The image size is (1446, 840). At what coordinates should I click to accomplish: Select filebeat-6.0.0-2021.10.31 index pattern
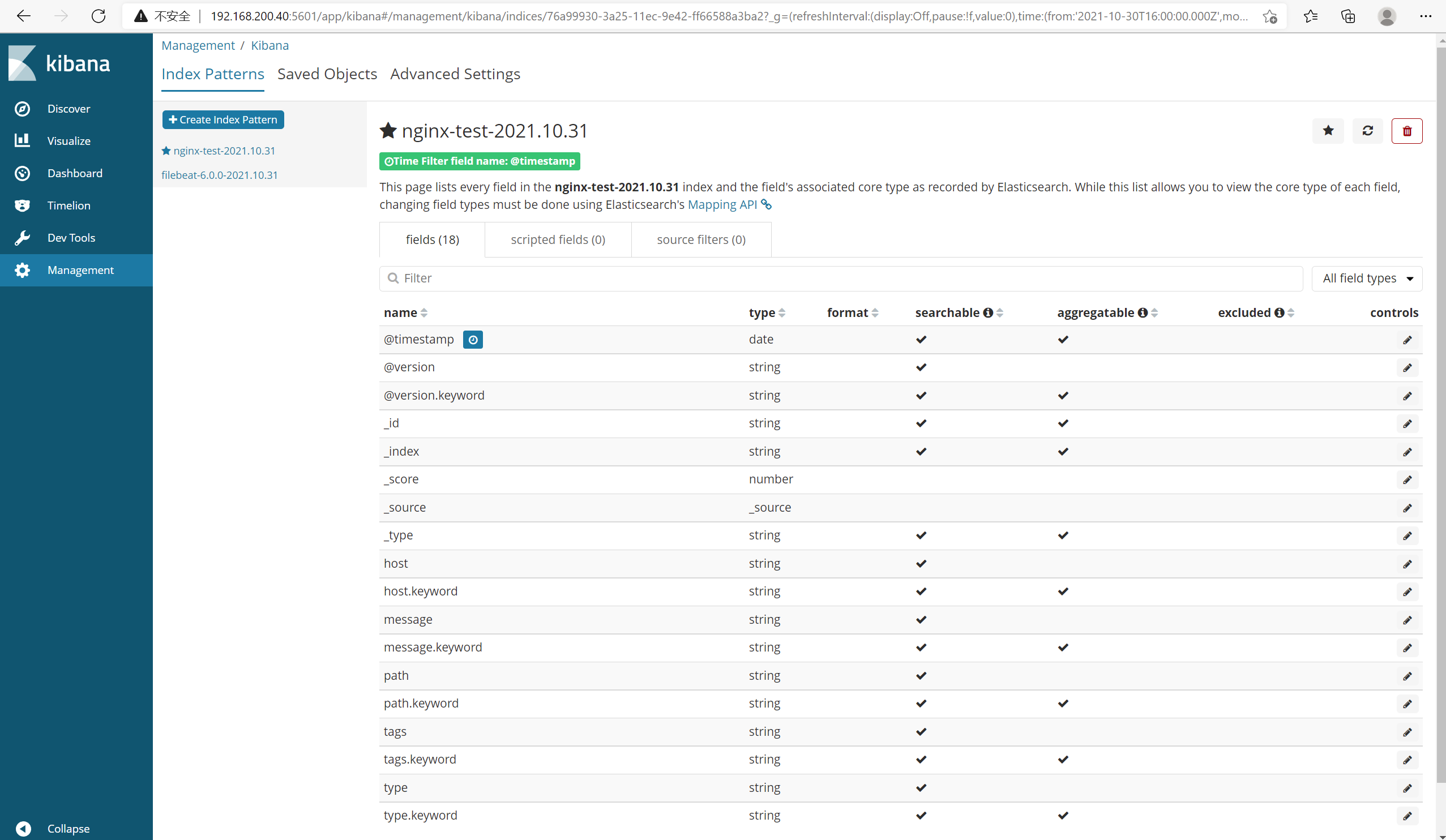[219, 175]
